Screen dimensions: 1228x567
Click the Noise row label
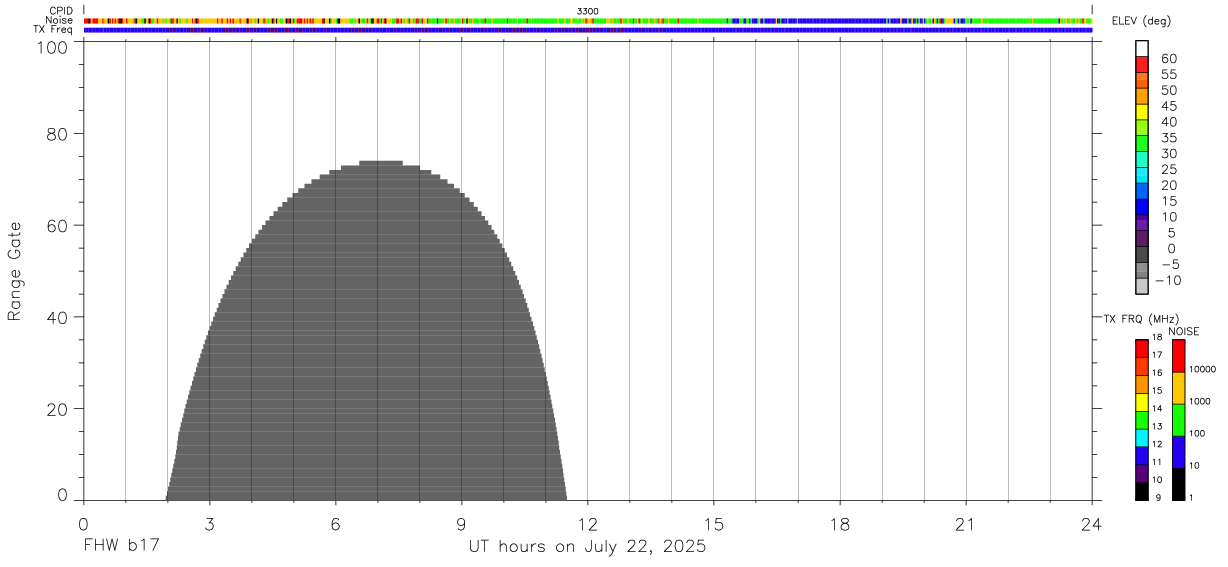point(59,20)
